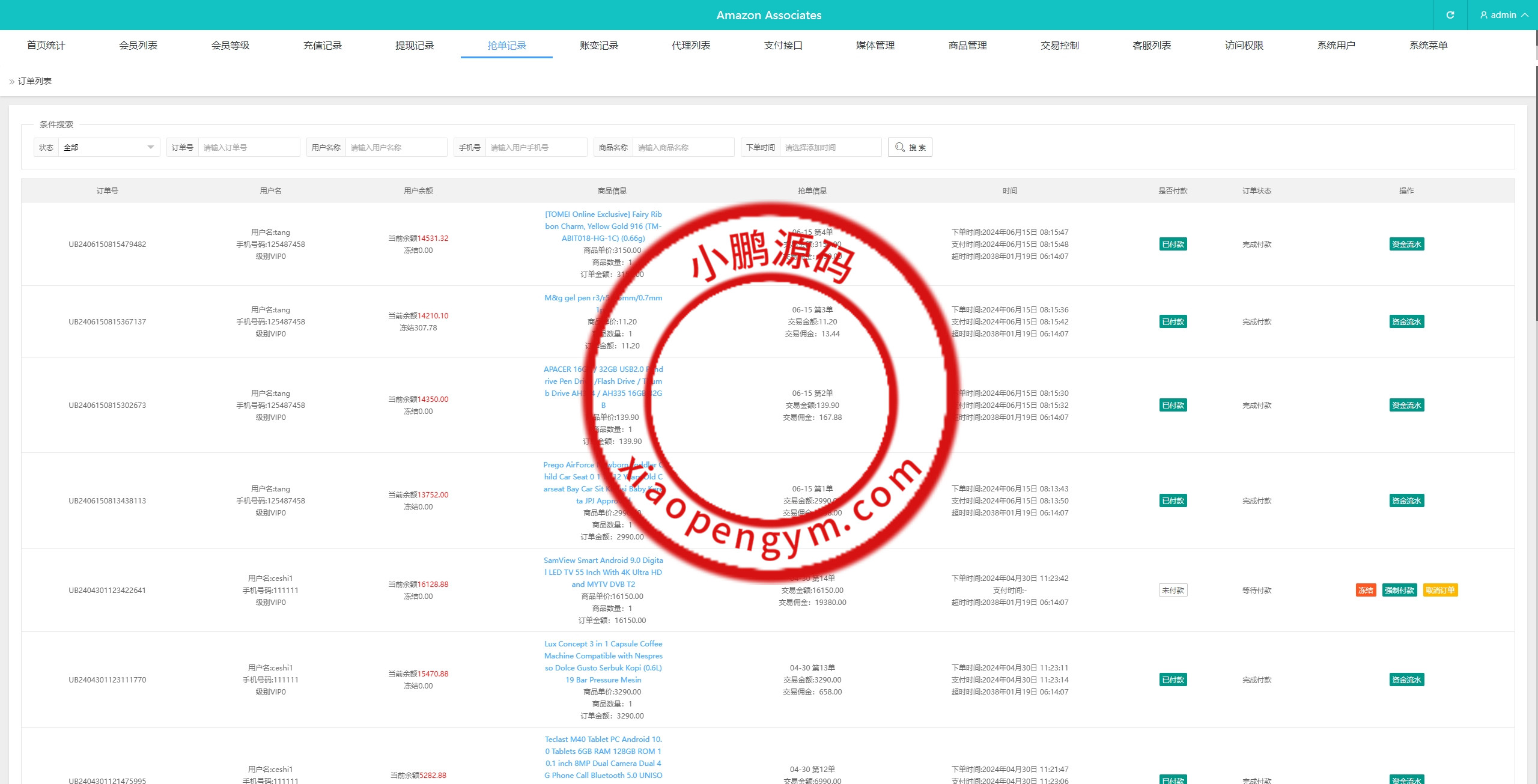This screenshot has width=1538, height=784.
Task: Click the admin user icon
Action: point(1483,15)
